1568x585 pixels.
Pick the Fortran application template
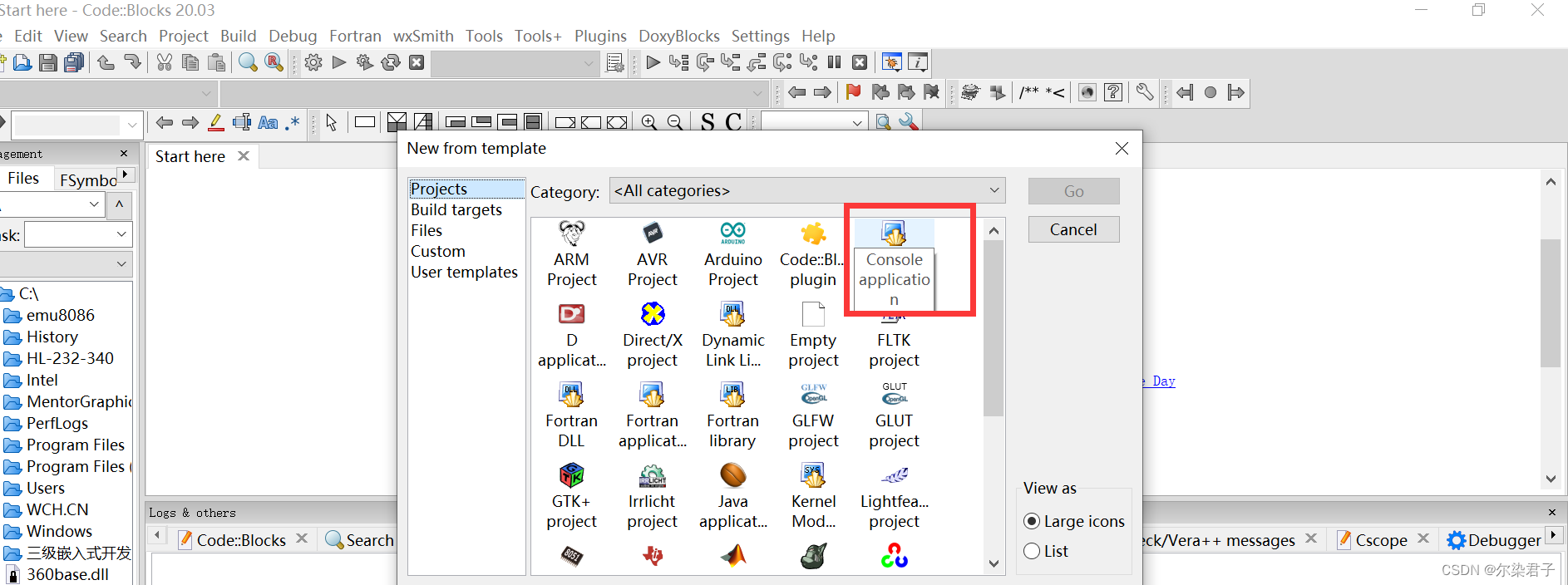click(x=653, y=415)
